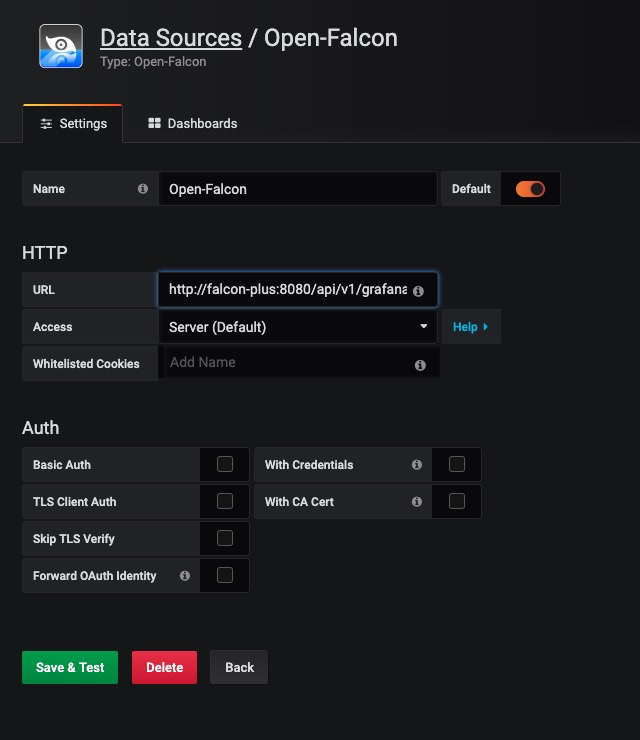Open the Data Sources breadcrumb link
This screenshot has width=640, height=740.
[171, 38]
